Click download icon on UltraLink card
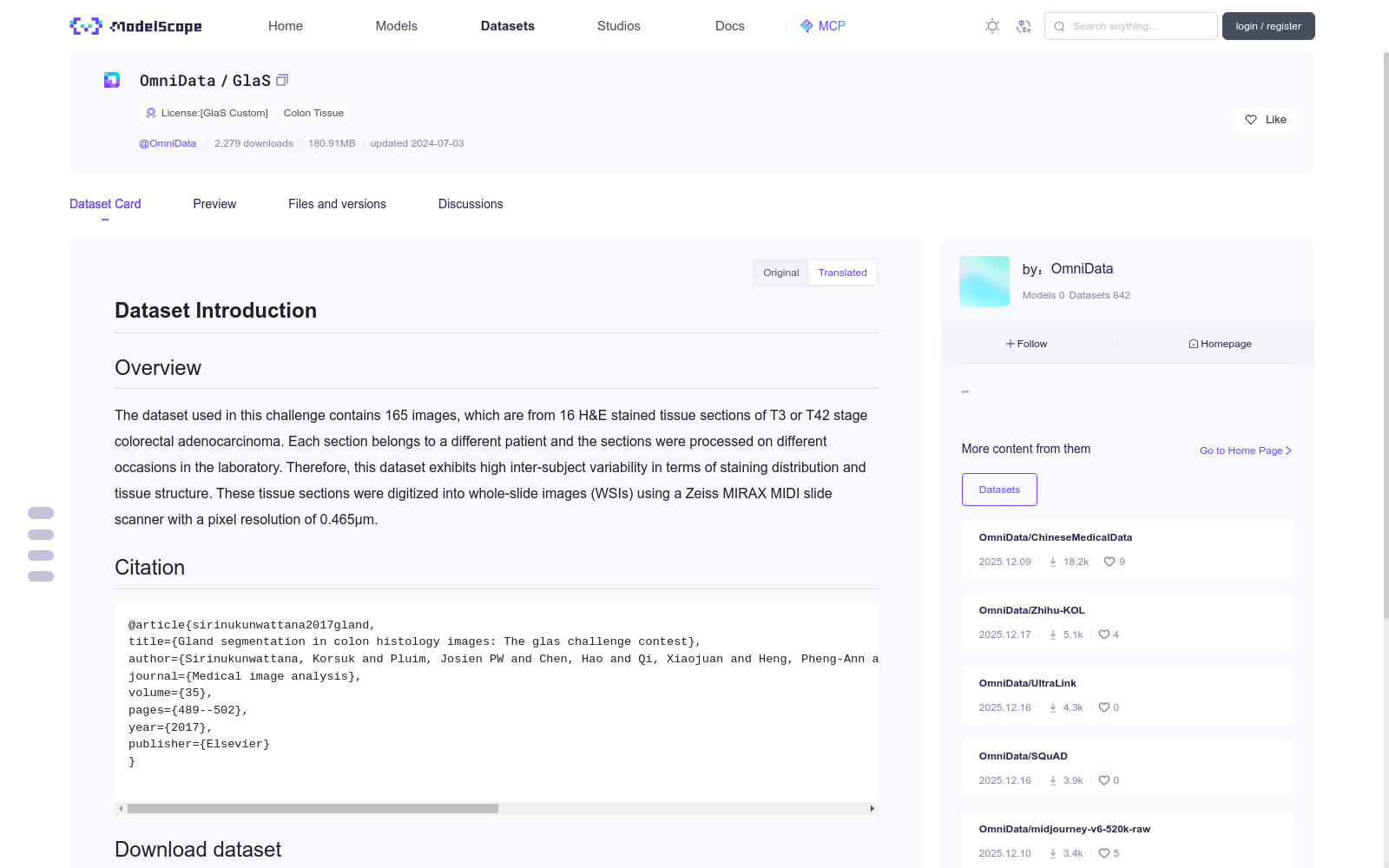The width and height of the screenshot is (1389, 868). [x=1053, y=707]
